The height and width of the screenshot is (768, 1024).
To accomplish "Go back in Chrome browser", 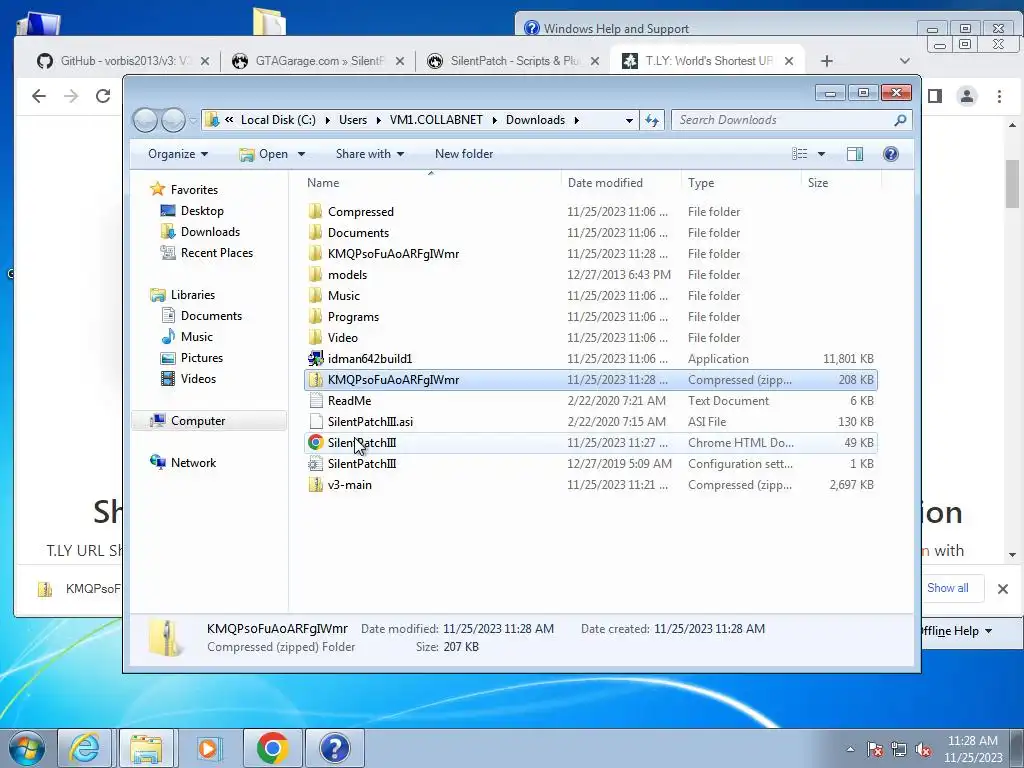I will point(39,97).
